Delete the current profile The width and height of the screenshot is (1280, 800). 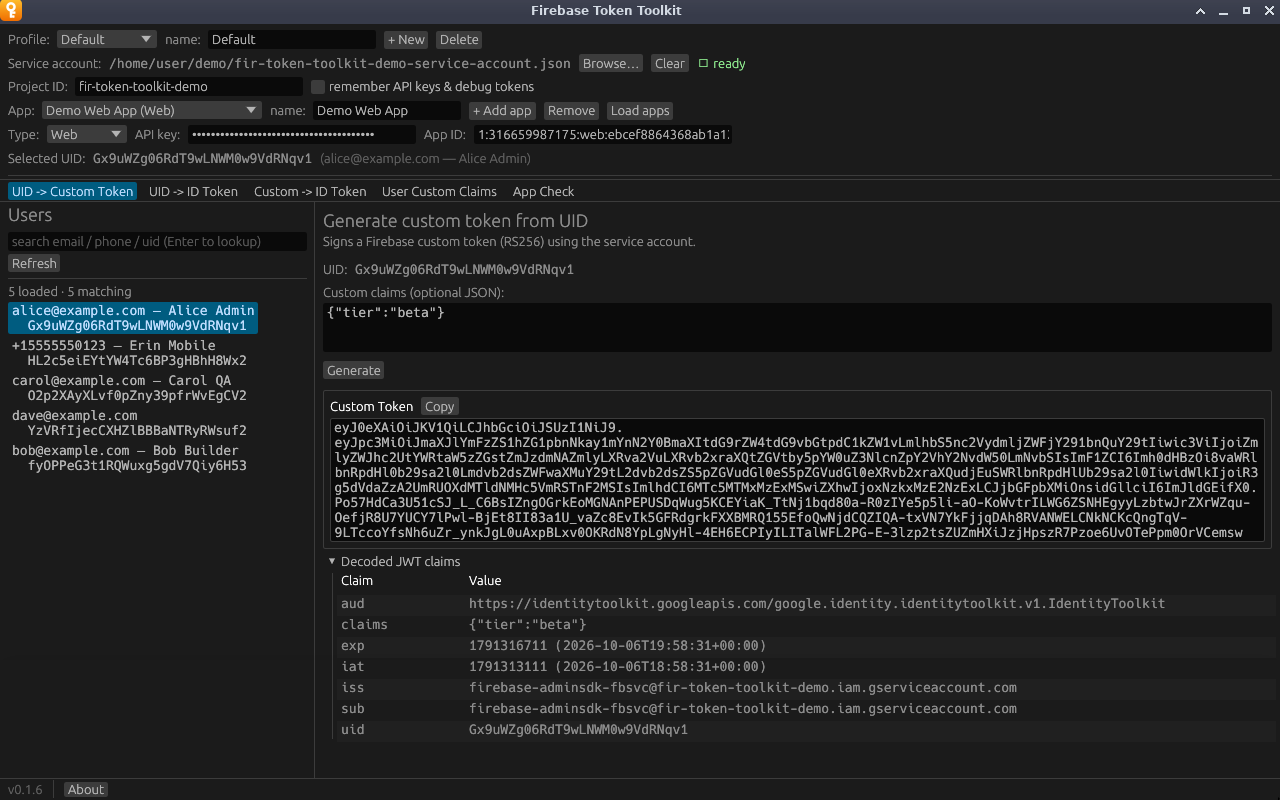[459, 40]
